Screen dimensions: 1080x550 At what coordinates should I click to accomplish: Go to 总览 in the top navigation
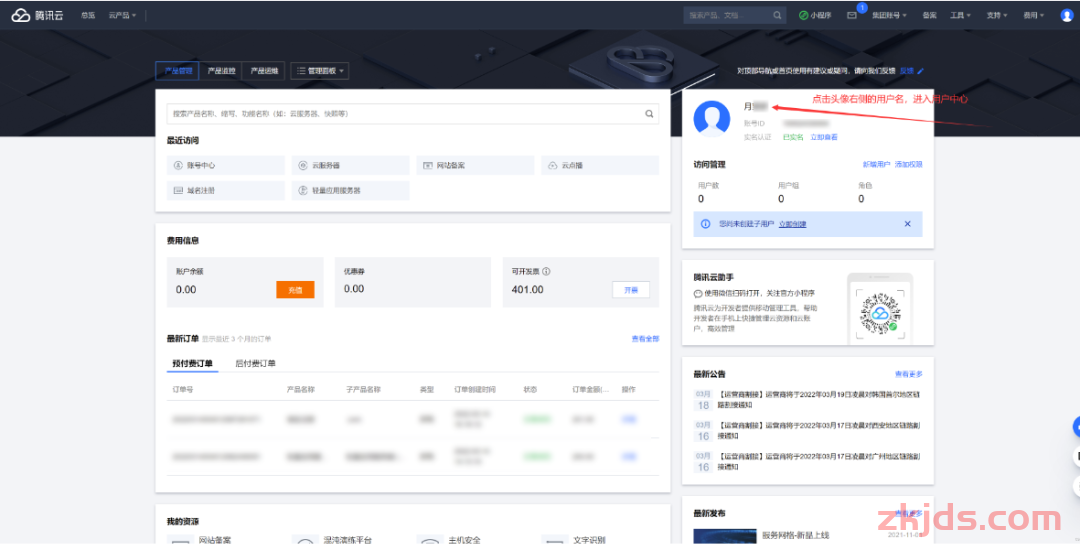click(x=88, y=15)
